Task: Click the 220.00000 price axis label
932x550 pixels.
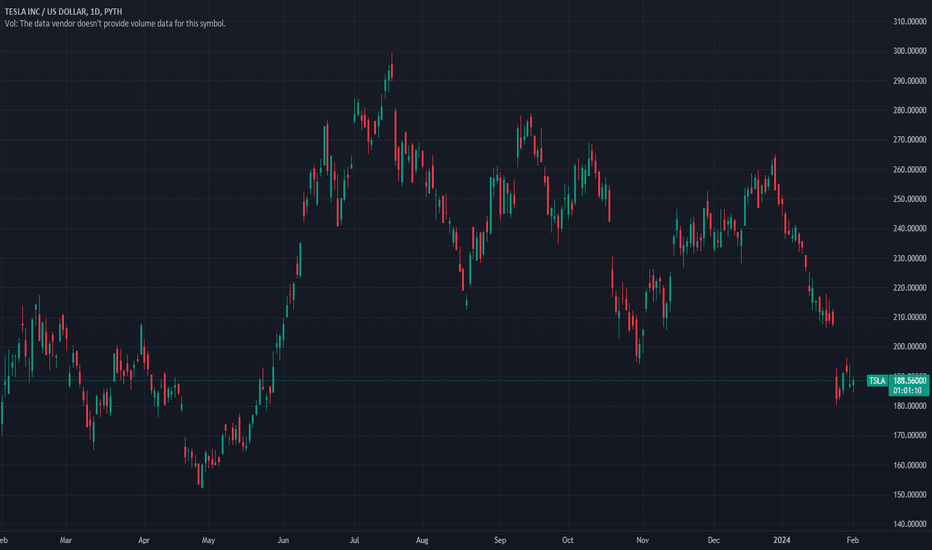Action: pos(909,288)
